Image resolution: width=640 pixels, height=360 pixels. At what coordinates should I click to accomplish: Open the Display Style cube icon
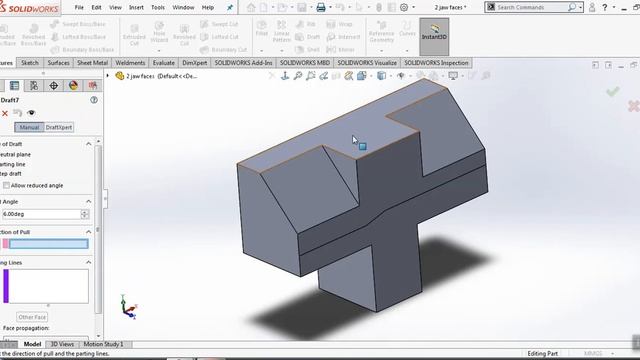point(381,76)
